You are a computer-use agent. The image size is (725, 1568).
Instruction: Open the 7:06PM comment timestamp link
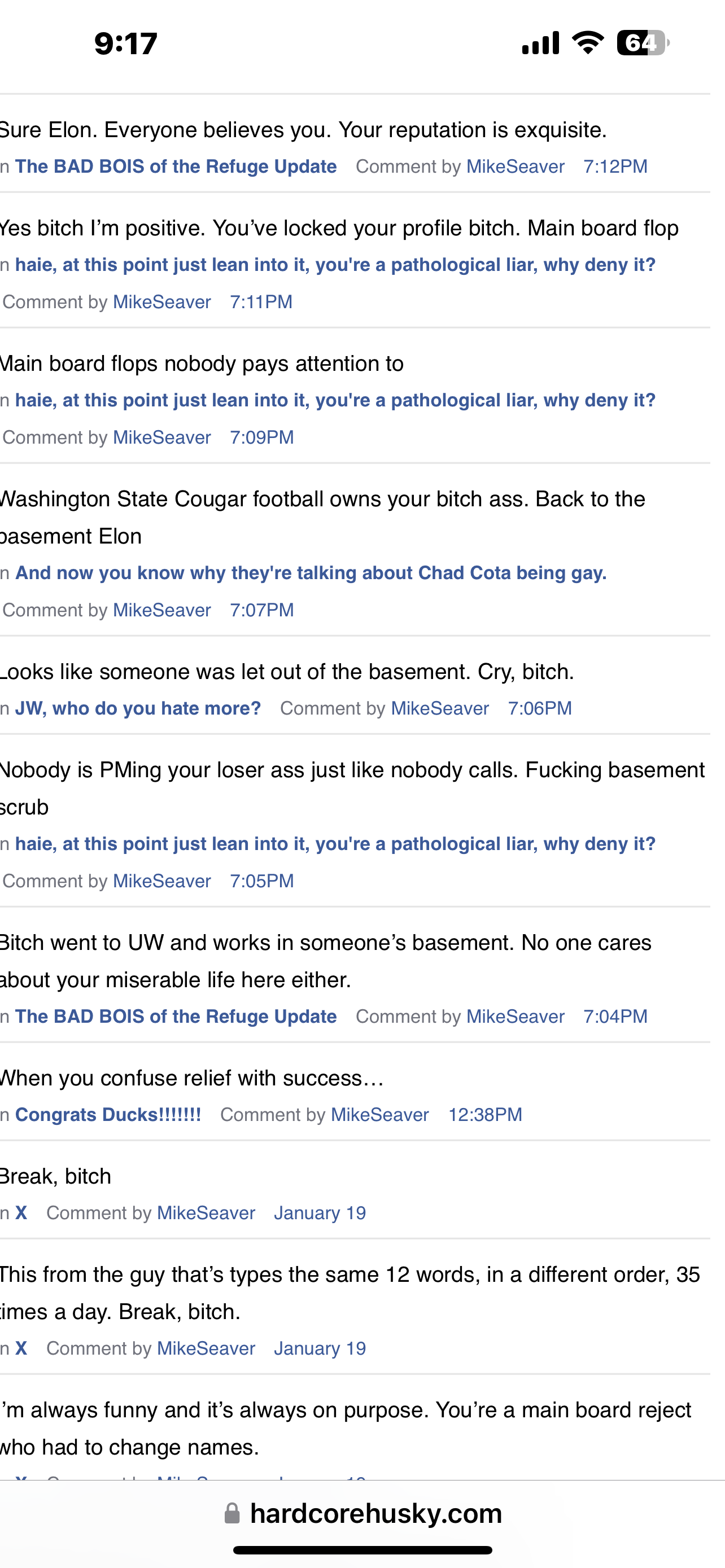coord(539,708)
